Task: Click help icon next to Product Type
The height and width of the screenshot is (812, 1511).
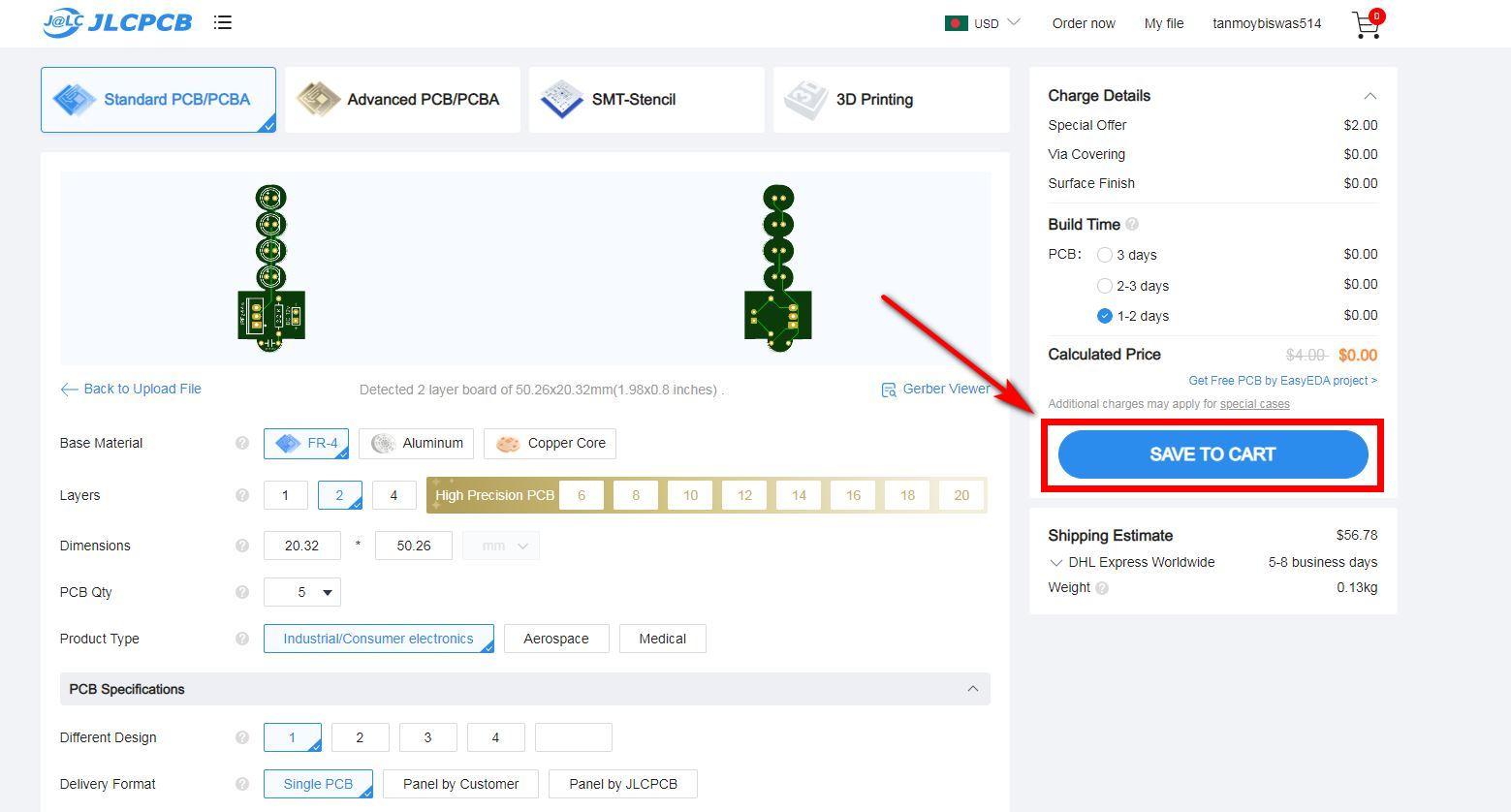Action: [242, 639]
